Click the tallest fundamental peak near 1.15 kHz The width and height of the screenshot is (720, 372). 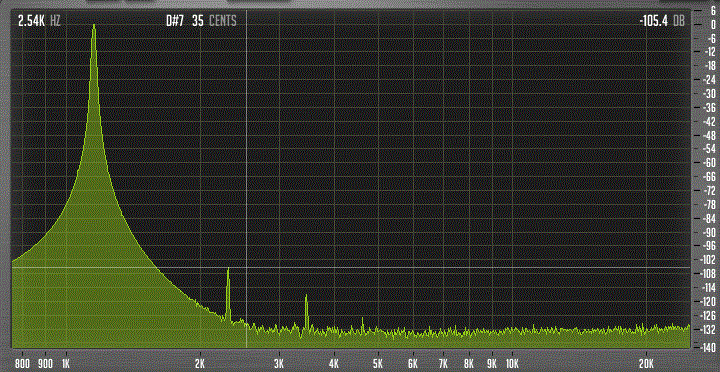94,28
